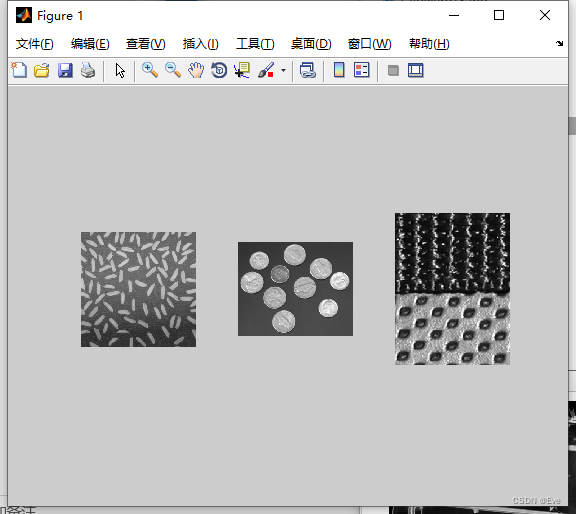Open the 桌面(D) menu
The width and height of the screenshot is (576, 514).
pos(311,44)
